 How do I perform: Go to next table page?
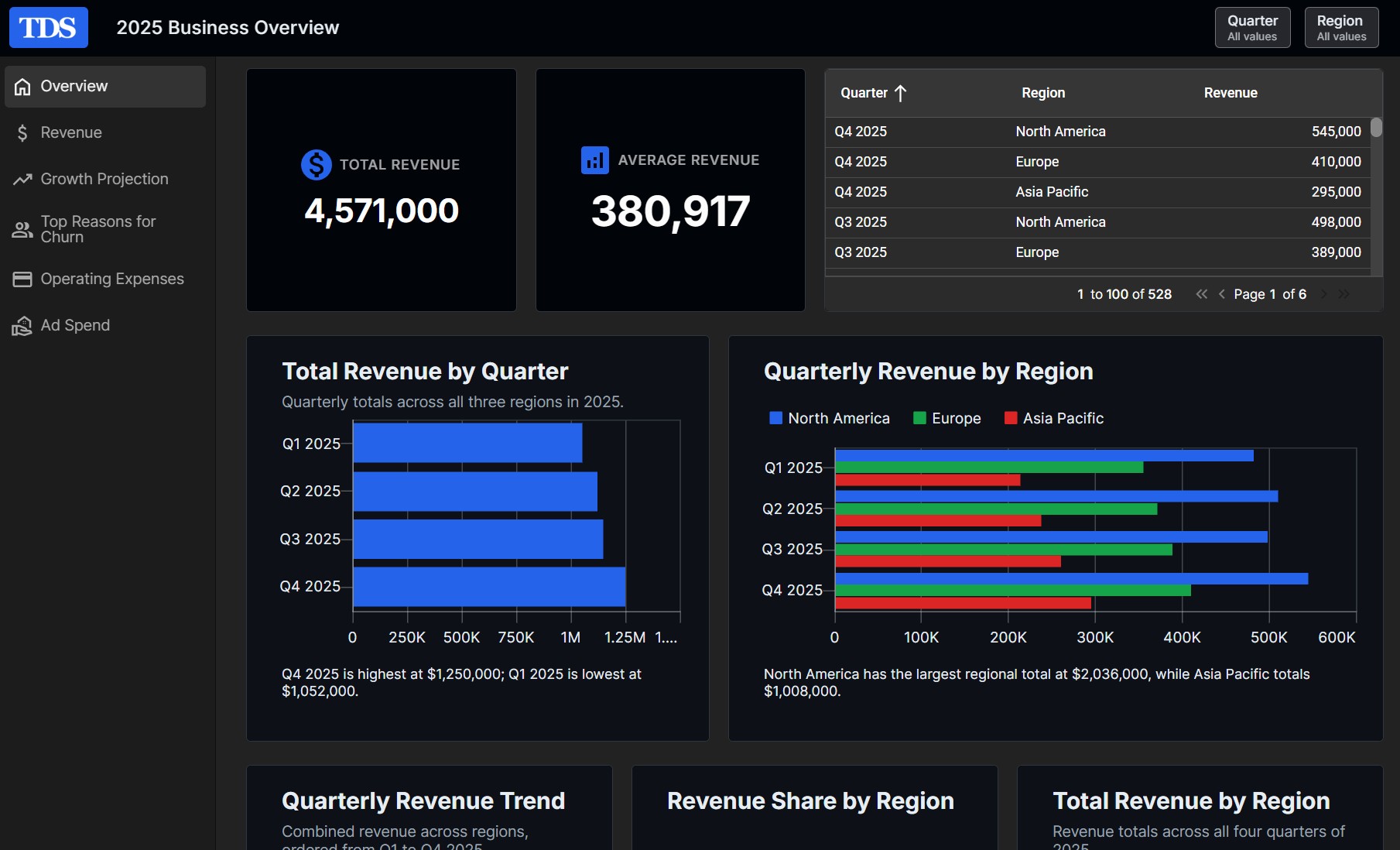(x=1324, y=294)
